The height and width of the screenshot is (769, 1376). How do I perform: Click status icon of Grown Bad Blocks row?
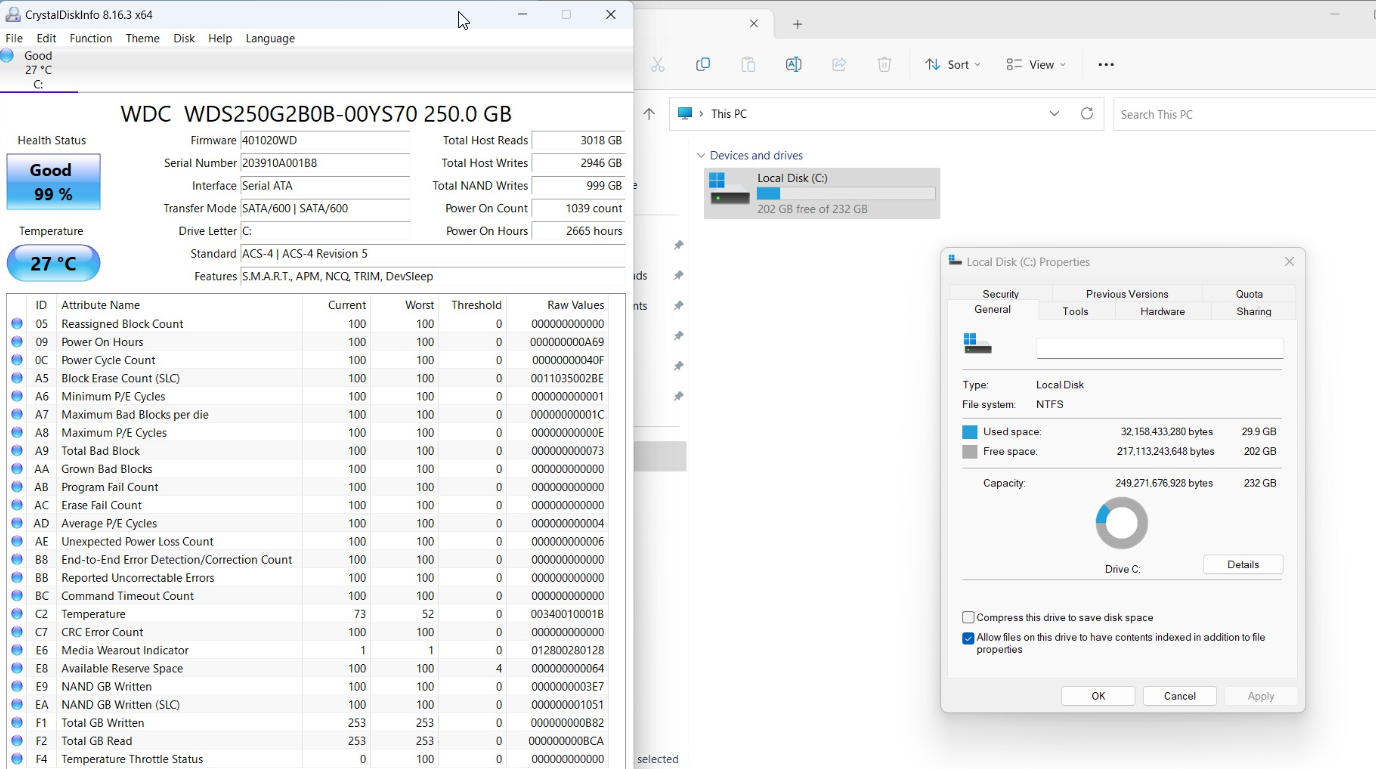click(x=17, y=469)
